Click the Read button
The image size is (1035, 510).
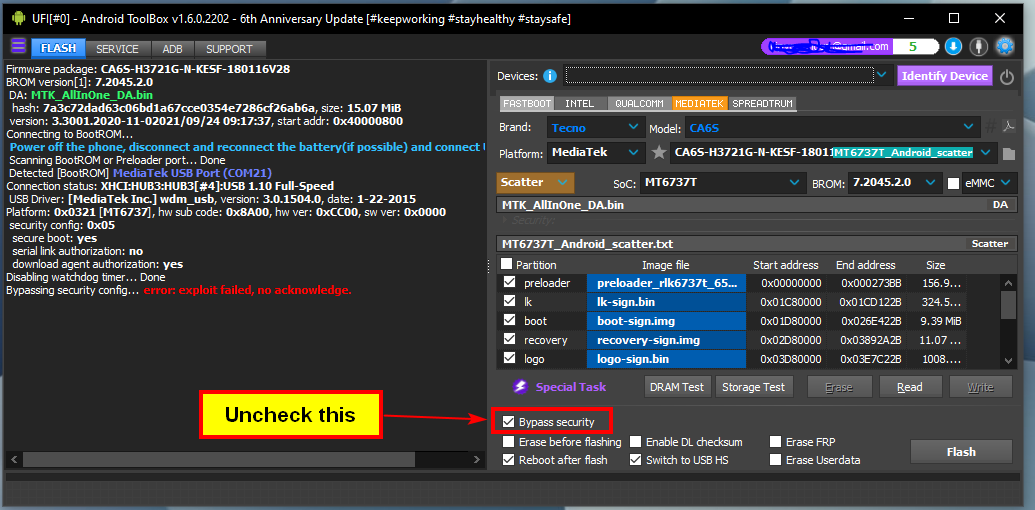910,387
